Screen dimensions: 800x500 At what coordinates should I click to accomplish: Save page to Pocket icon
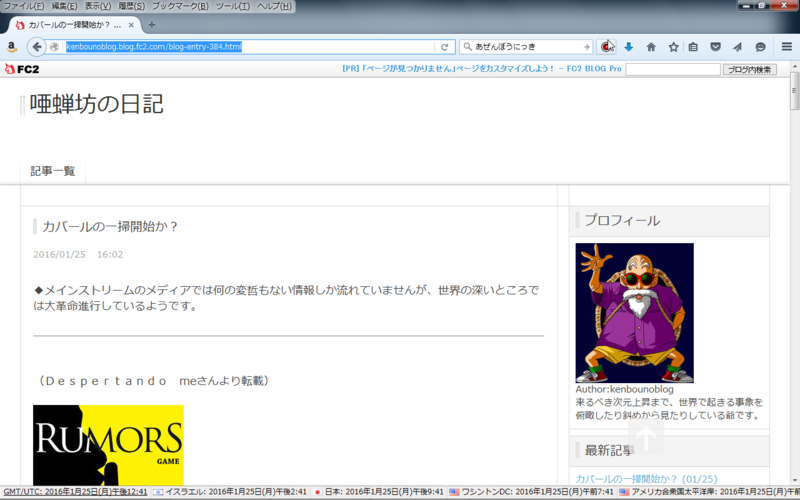coord(715,47)
